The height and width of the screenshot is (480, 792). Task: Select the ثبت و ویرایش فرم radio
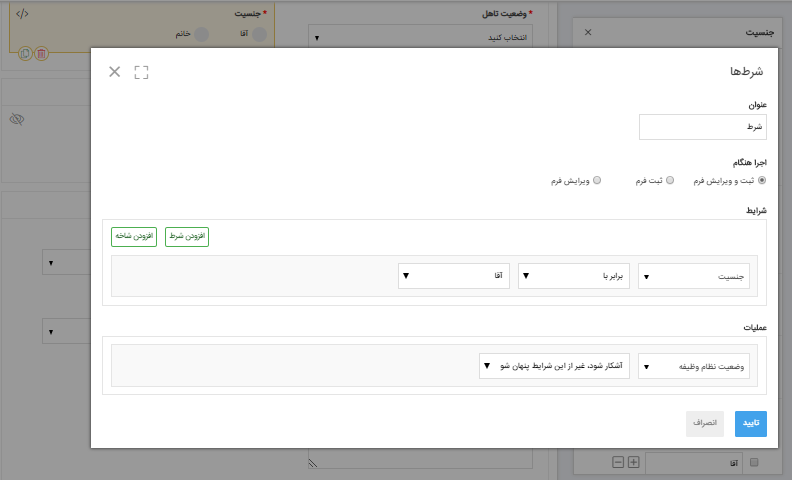pyautogui.click(x=762, y=181)
